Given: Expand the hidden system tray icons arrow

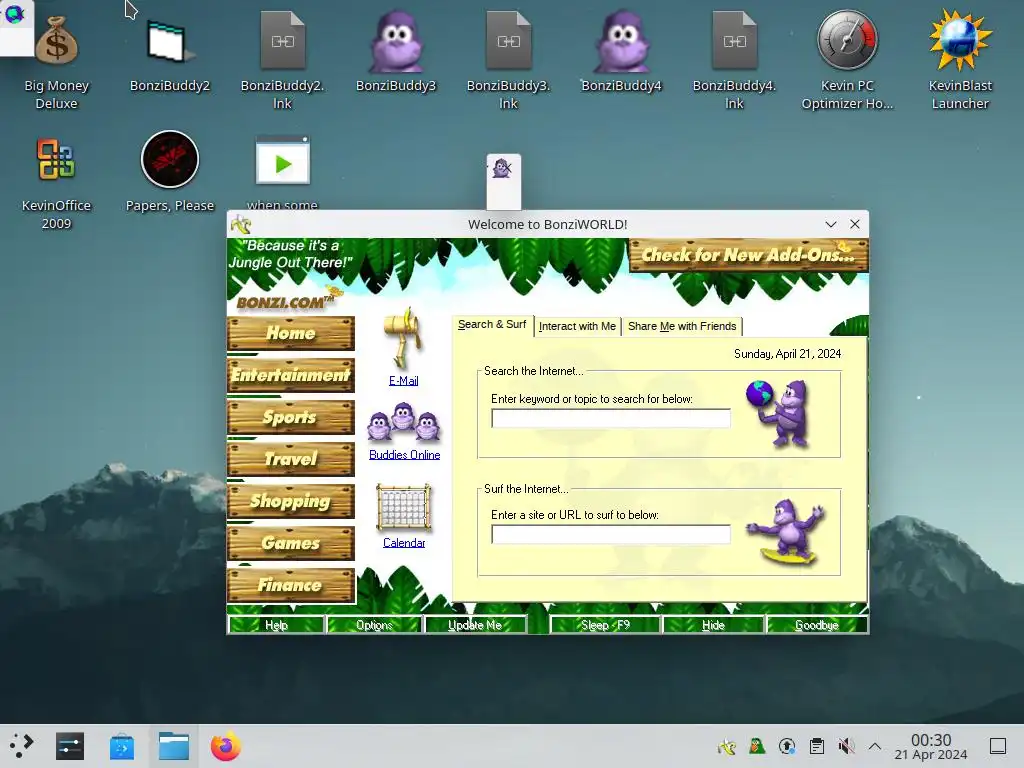Looking at the screenshot, I should click(x=875, y=746).
